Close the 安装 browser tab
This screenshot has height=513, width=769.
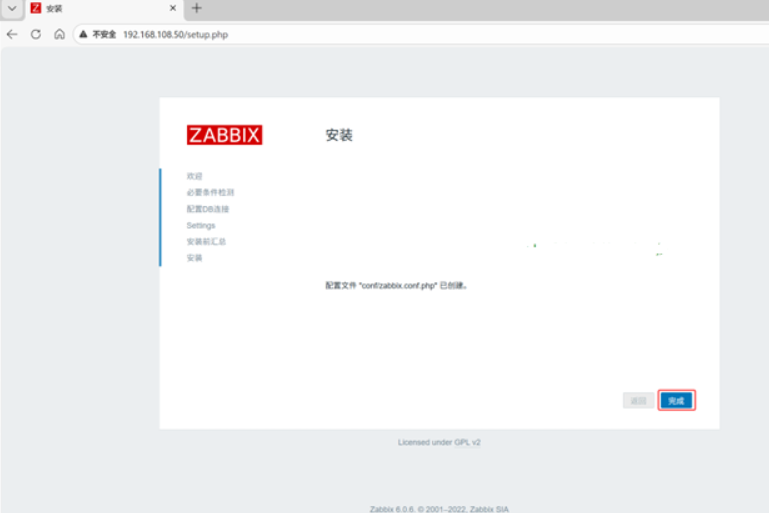pos(173,8)
